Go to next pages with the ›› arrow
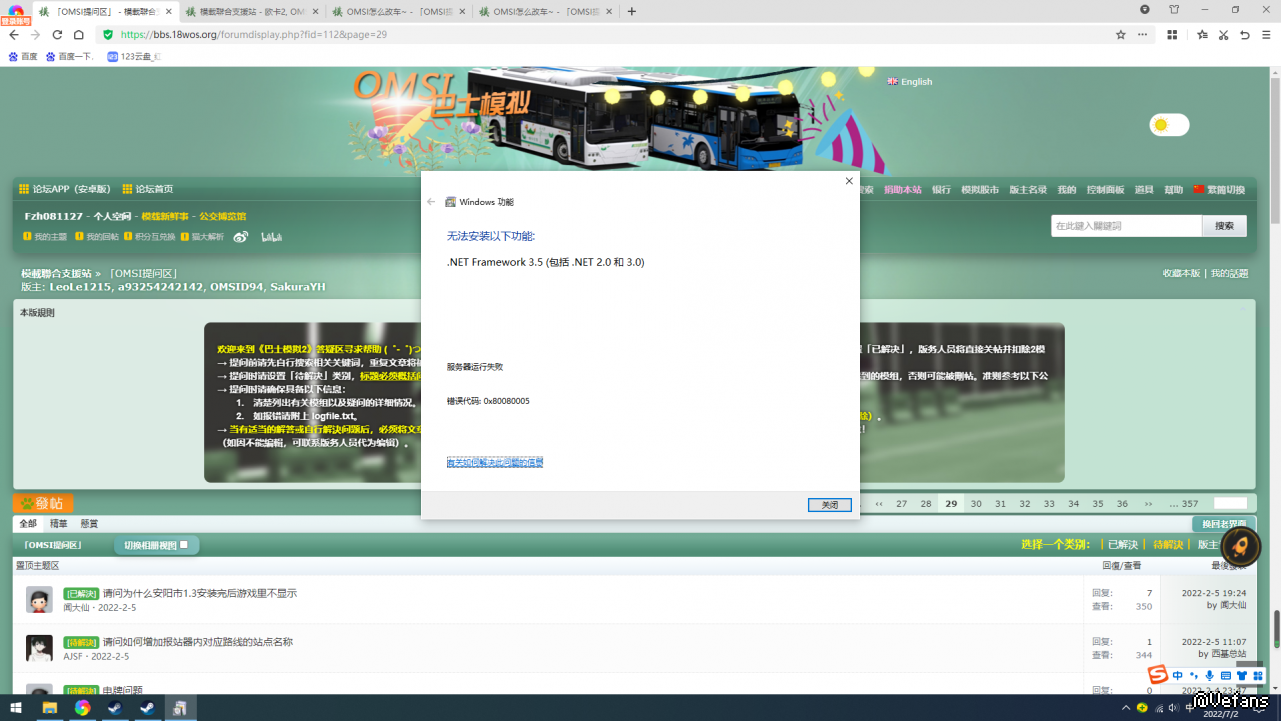 click(x=1148, y=504)
